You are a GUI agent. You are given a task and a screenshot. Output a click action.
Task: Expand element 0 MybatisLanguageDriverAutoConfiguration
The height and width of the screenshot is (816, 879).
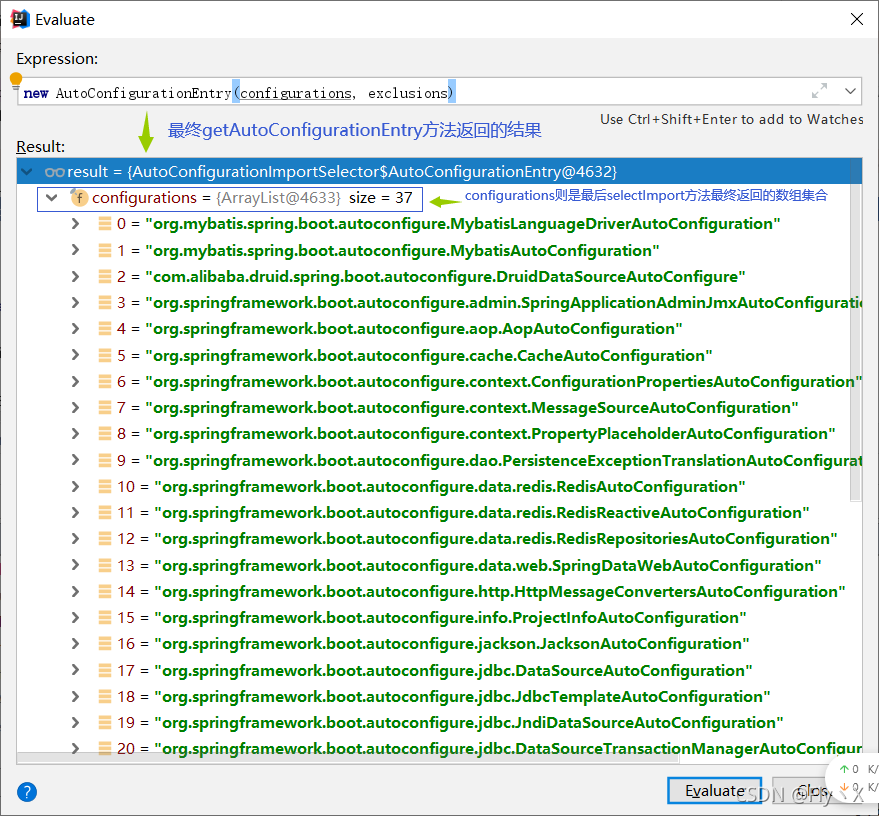[x=75, y=224]
